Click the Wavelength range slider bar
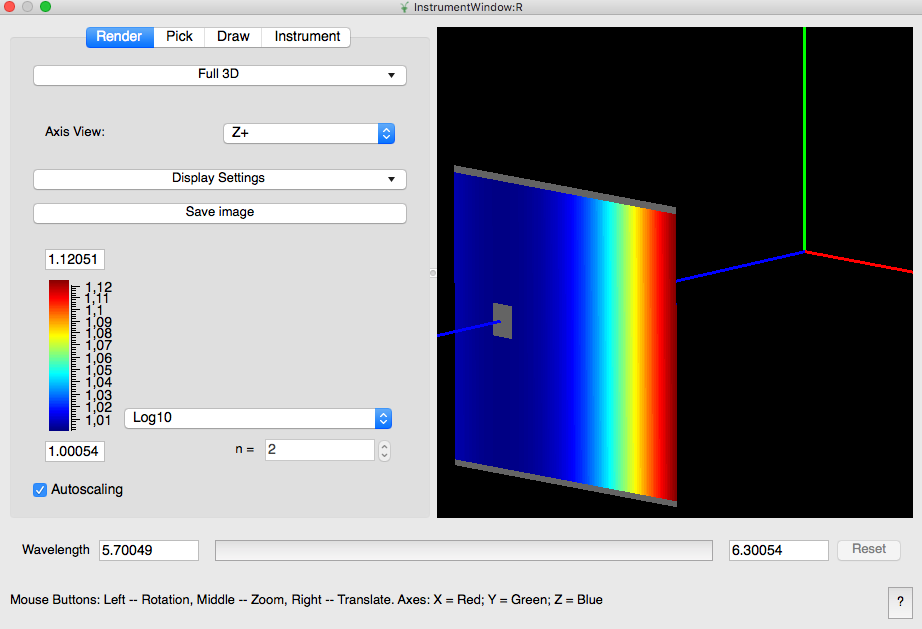 coord(463,550)
